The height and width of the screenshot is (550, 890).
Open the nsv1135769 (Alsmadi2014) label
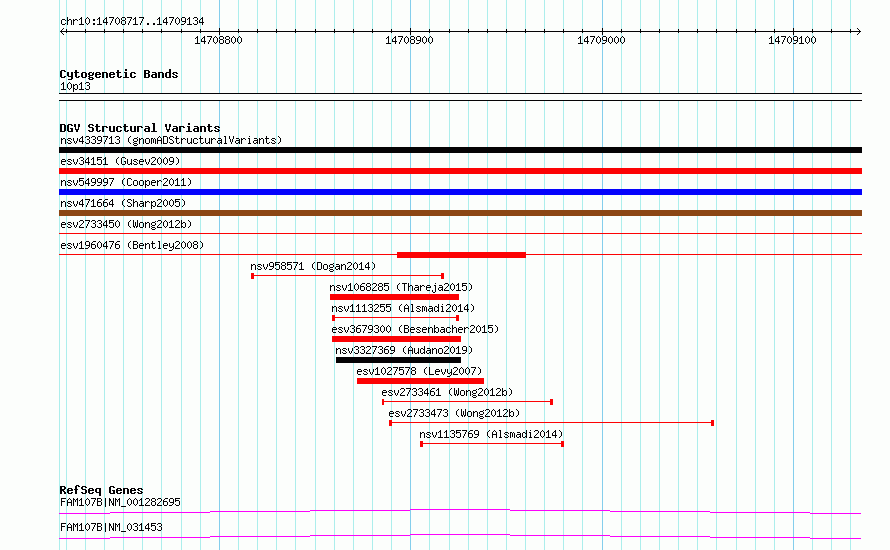[x=492, y=434]
